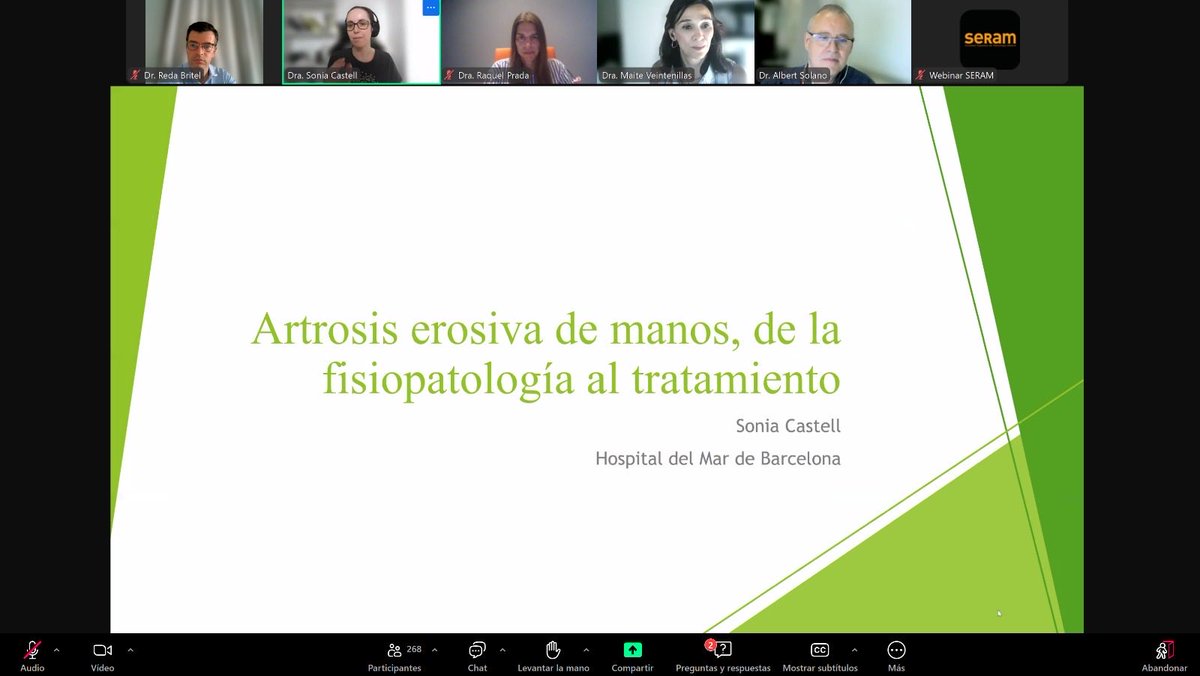Click the muted mic icon by Webinar SERAM
The width and height of the screenshot is (1200, 676).
click(920, 75)
